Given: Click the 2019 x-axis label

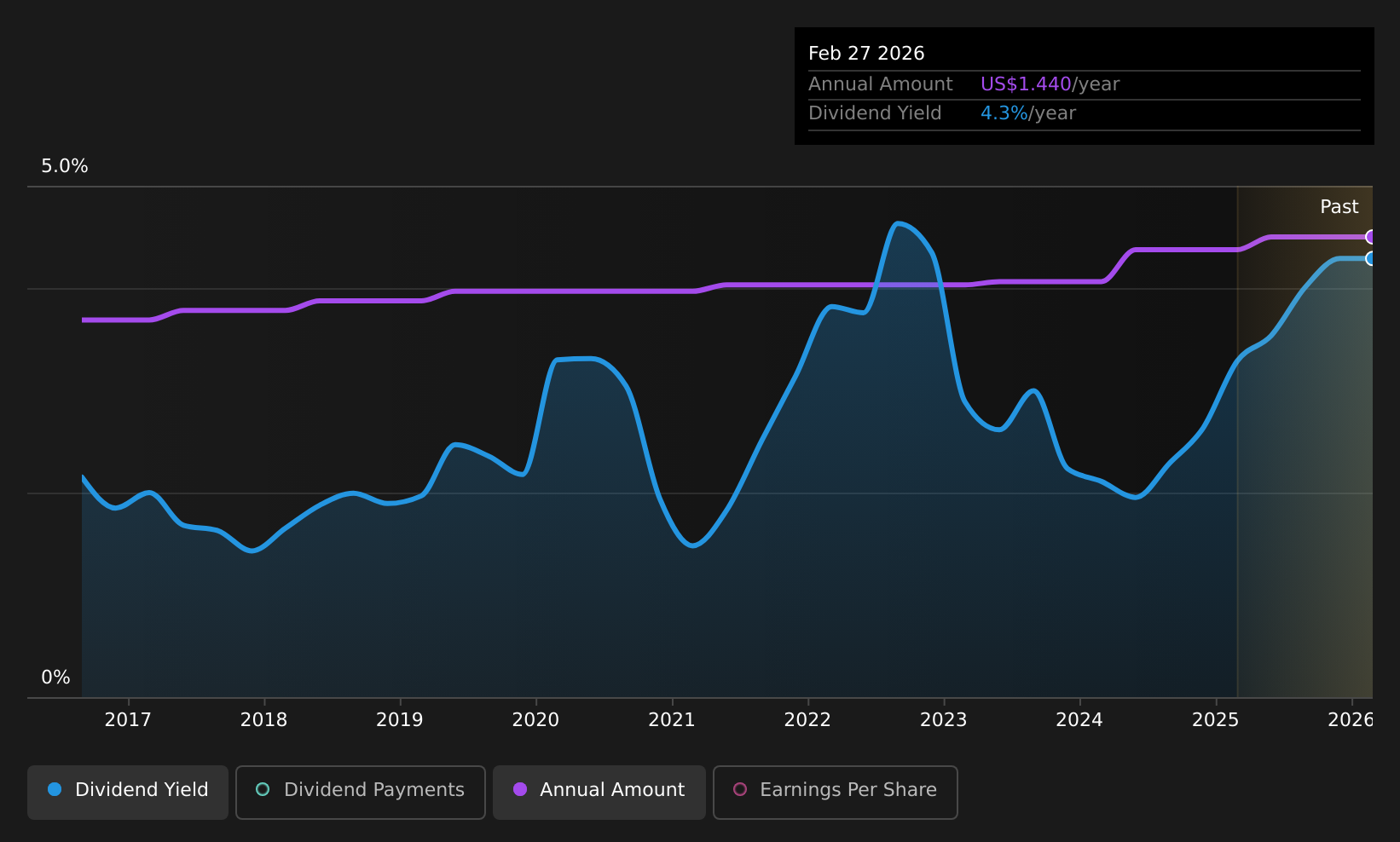Looking at the screenshot, I should pos(400,720).
